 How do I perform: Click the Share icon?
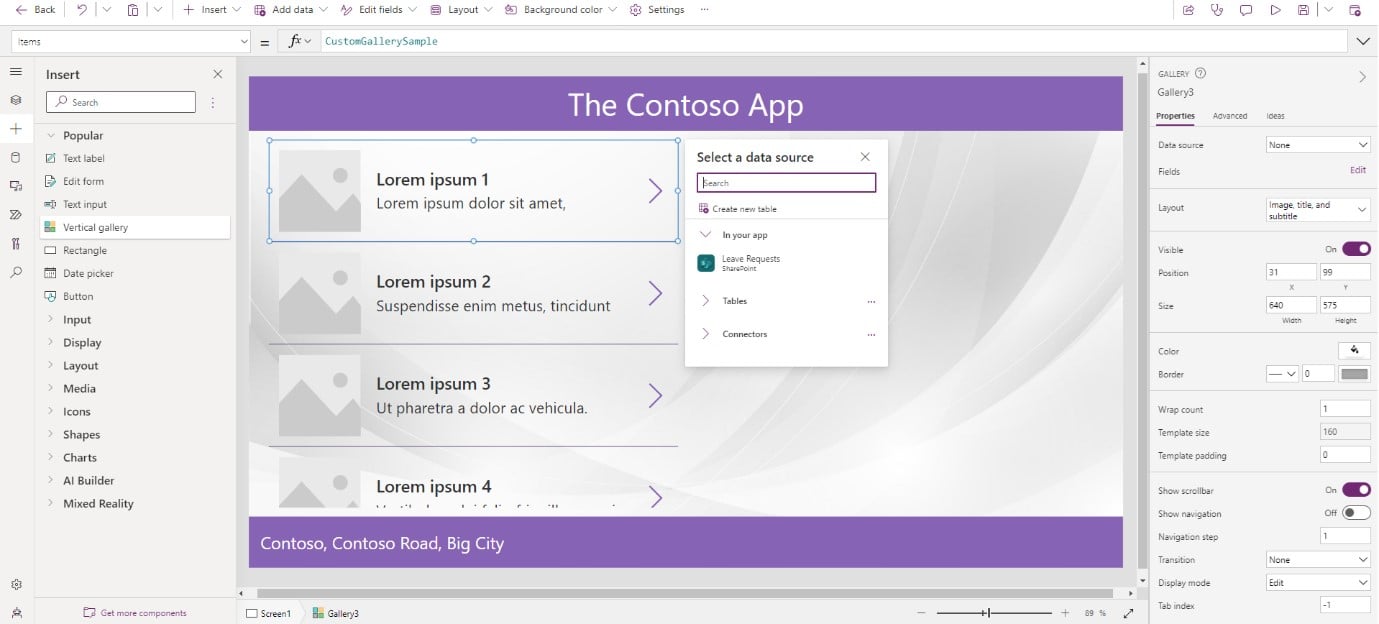[1188, 10]
